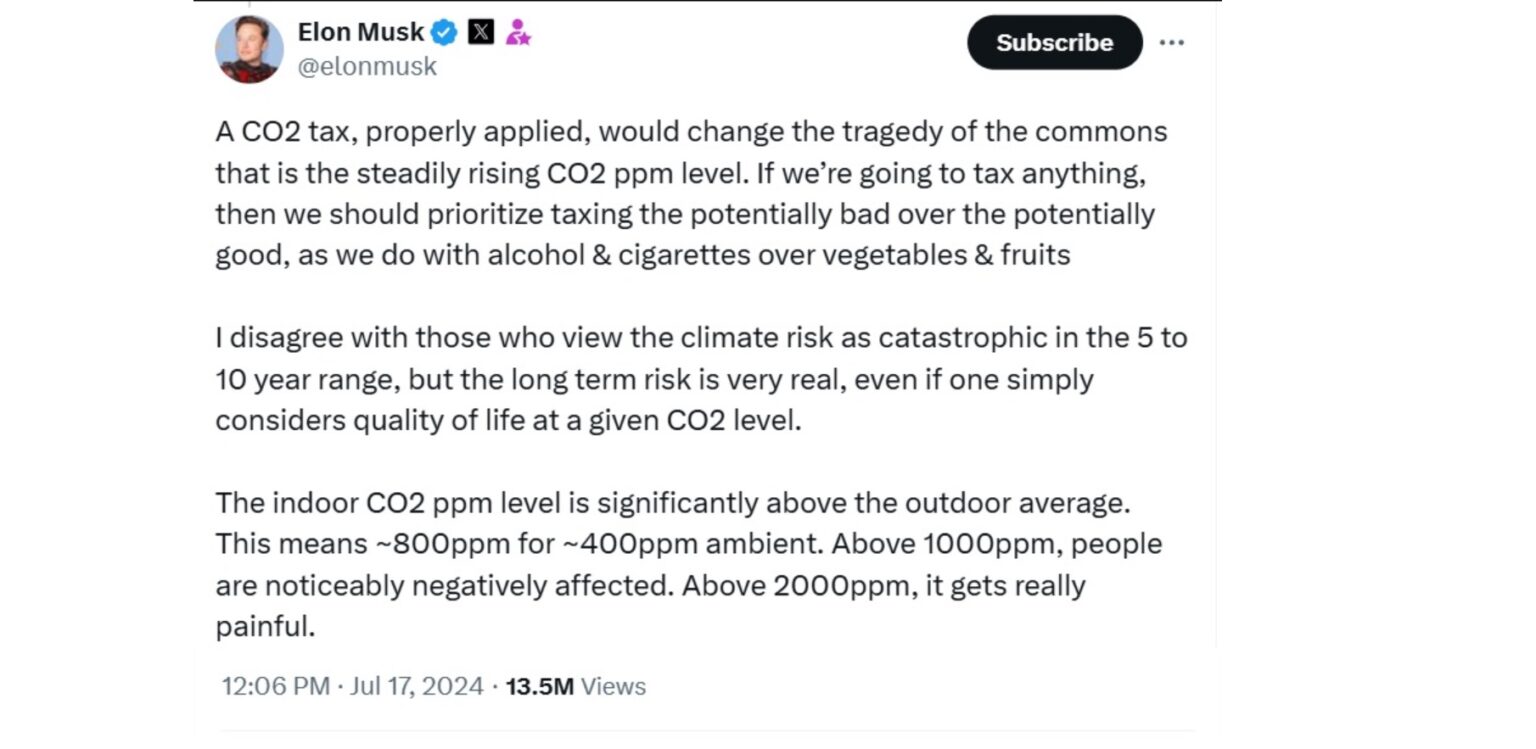Click the purple person-star subscriber icon
This screenshot has height=749, width=1536.
coord(517,32)
